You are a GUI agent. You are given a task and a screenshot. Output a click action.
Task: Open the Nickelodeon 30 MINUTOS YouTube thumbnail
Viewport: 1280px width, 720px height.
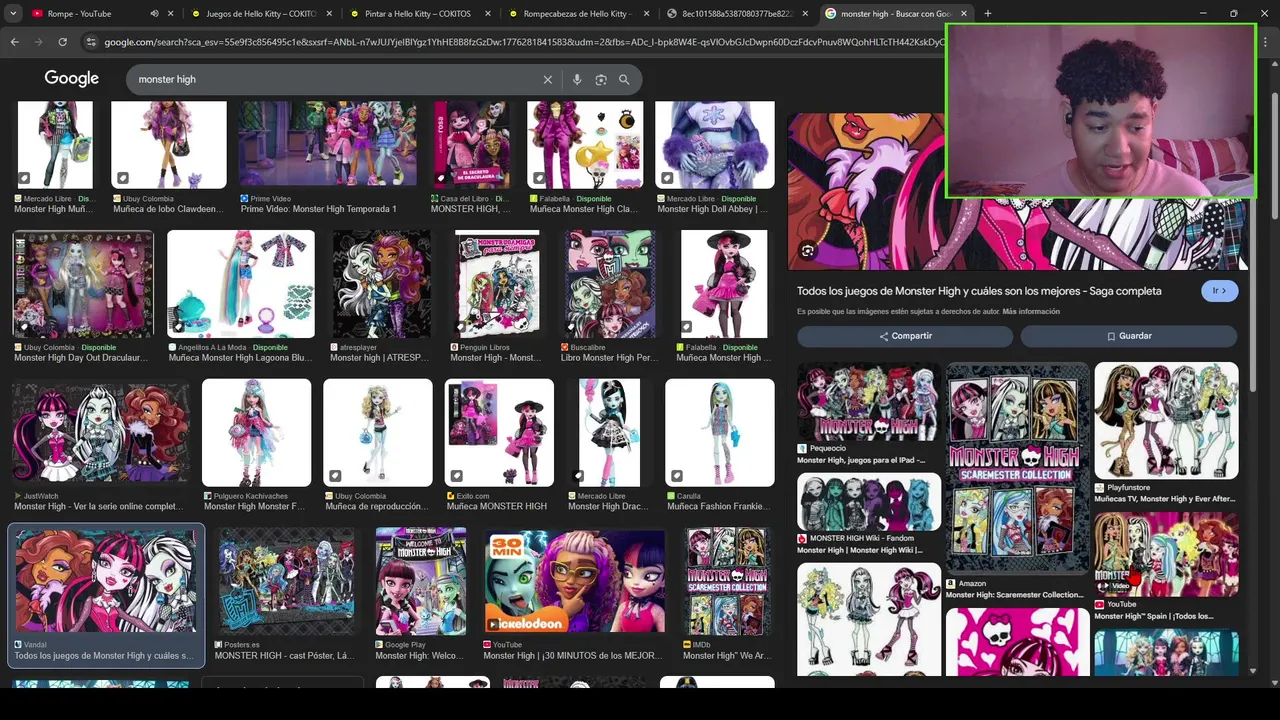(574, 582)
